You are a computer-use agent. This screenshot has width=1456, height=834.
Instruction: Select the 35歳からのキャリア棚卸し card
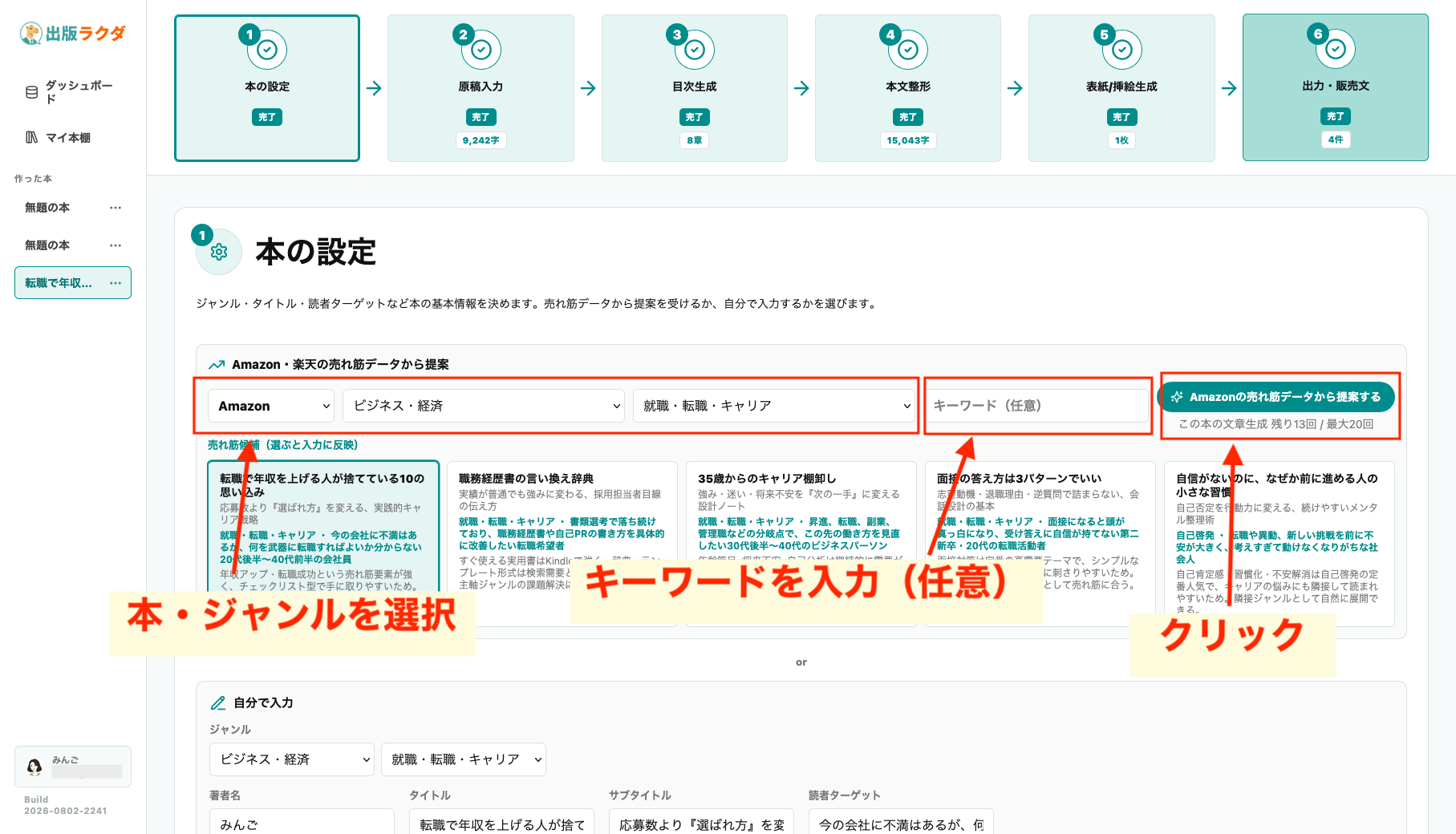[801, 542]
